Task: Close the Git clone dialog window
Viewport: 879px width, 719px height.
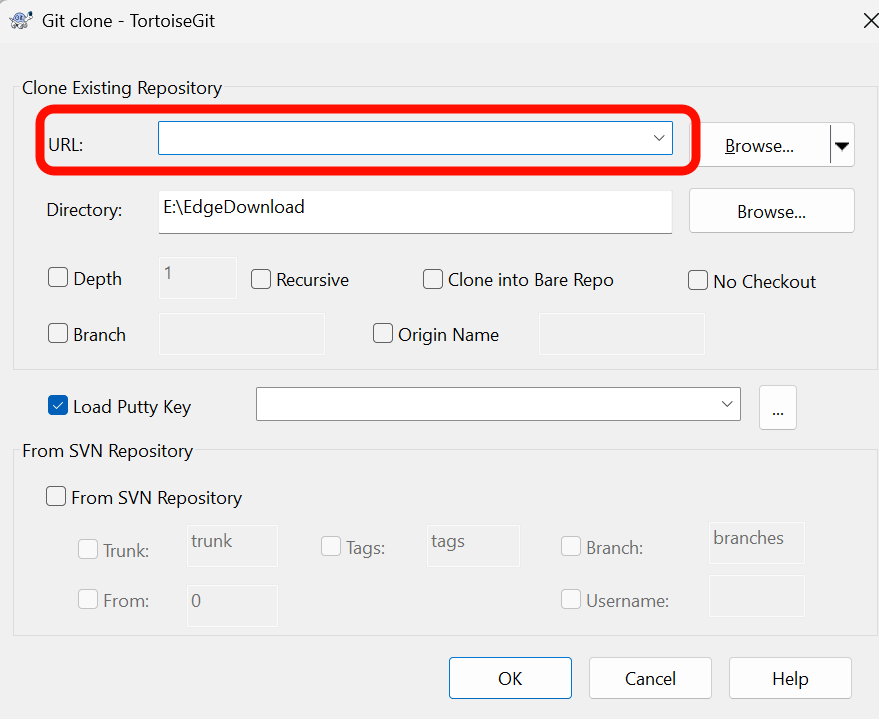Action: click(870, 21)
